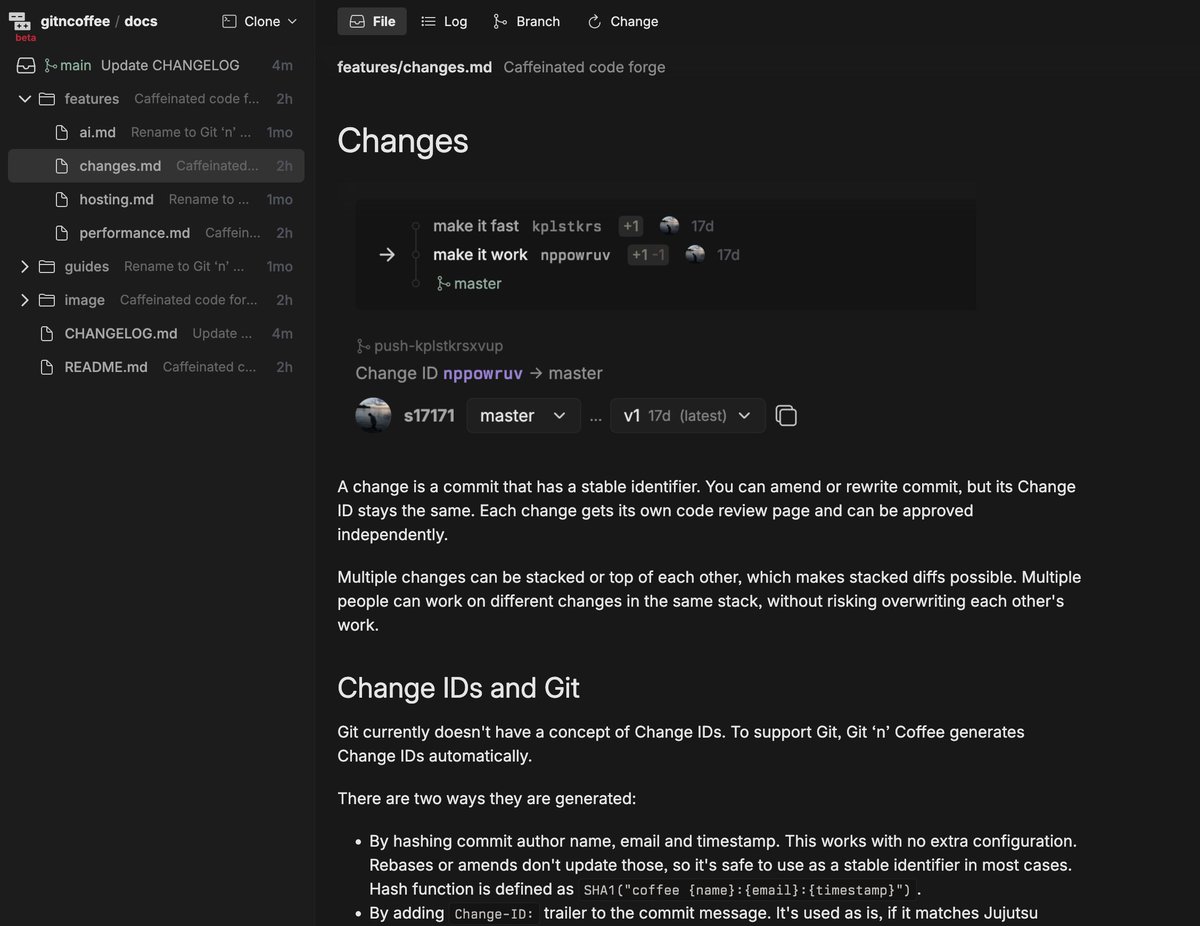Select the main branch label

[68, 65]
